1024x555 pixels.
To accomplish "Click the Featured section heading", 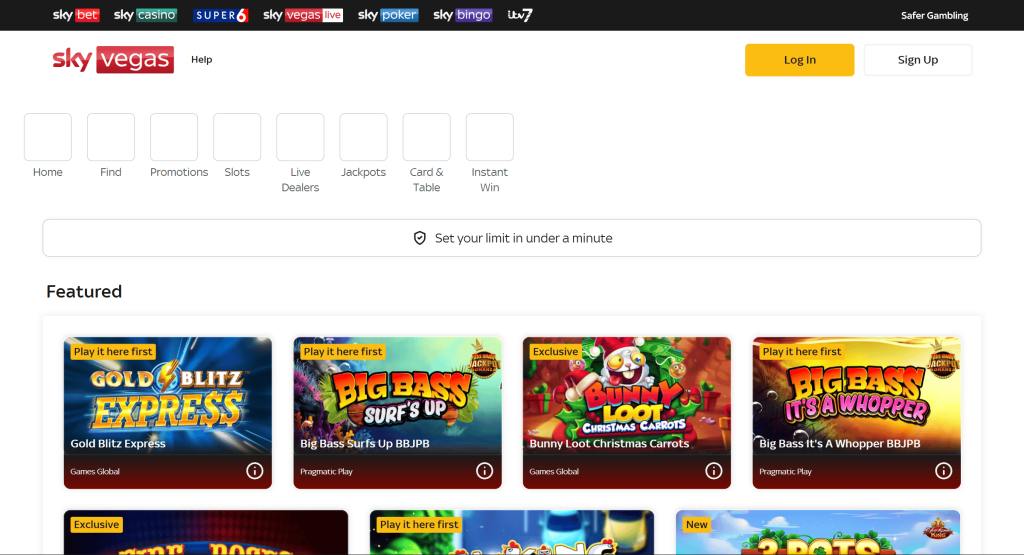I will click(x=84, y=291).
